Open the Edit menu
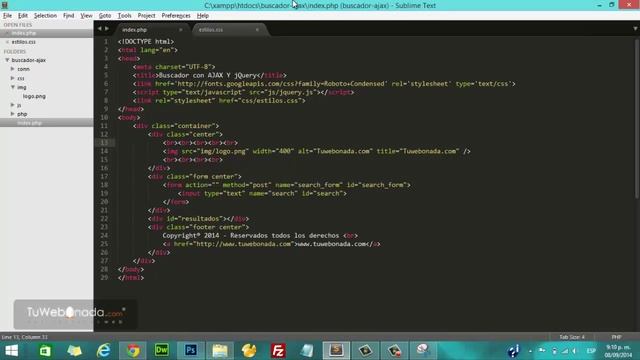The image size is (640, 360). click(22, 16)
